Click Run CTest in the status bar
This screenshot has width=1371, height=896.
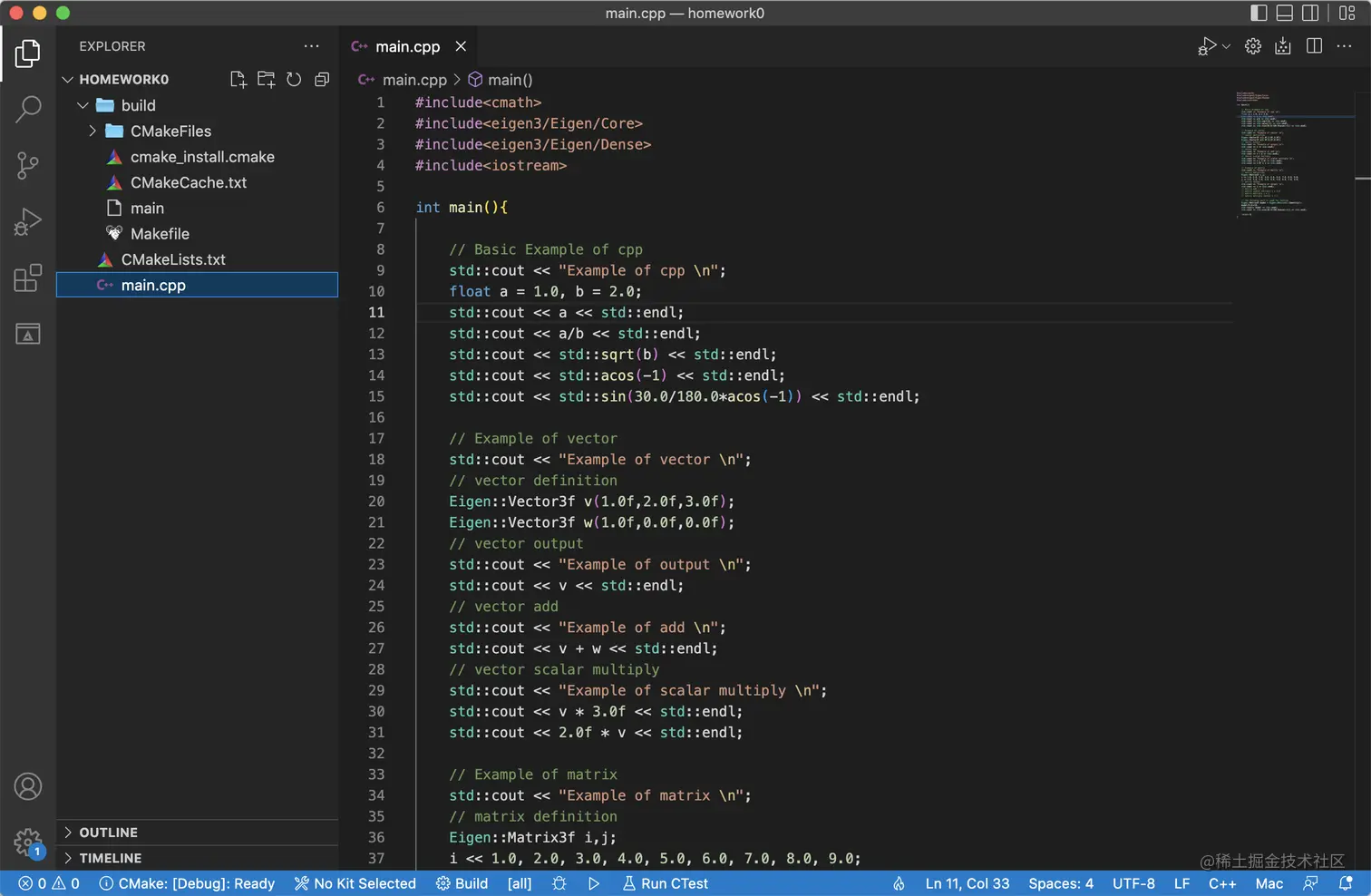pos(666,883)
